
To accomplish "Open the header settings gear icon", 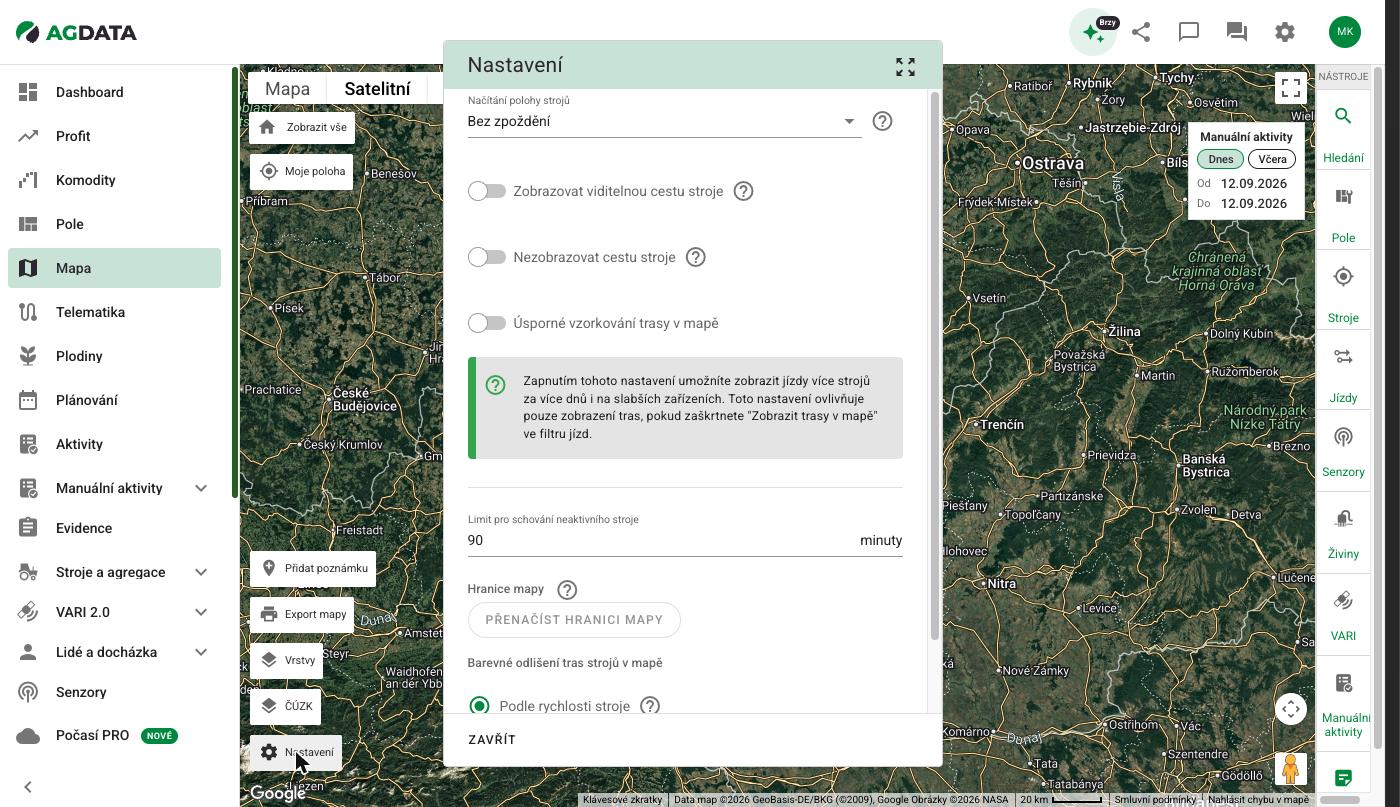I will [x=1285, y=32].
